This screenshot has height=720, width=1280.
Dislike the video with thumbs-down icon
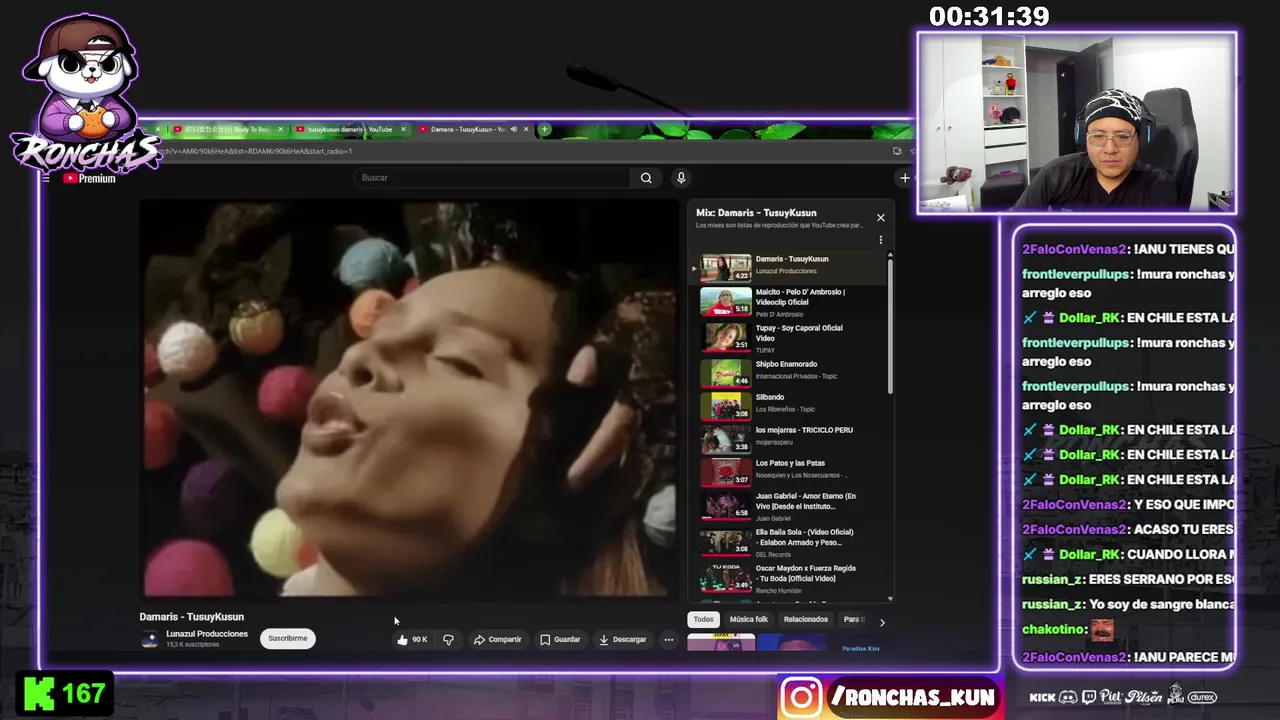[448, 639]
